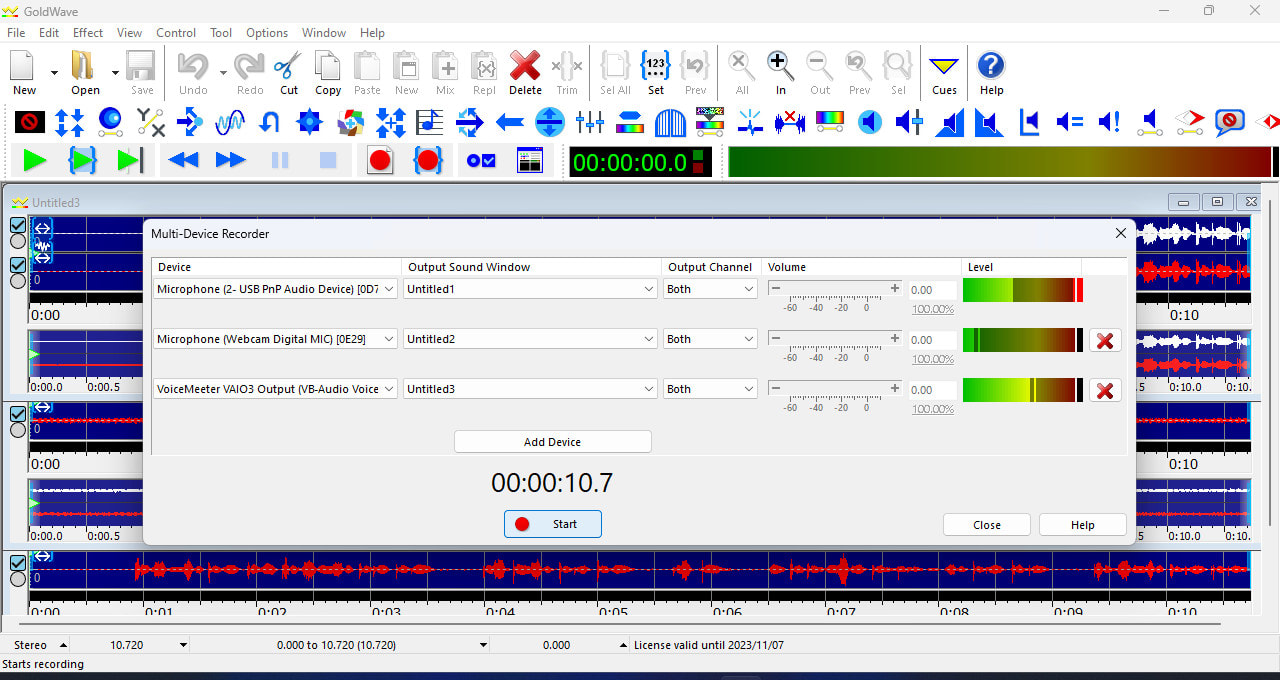Image resolution: width=1280 pixels, height=680 pixels.
Task: Remove the Webcam Digital MIC device row
Action: coord(1105,341)
